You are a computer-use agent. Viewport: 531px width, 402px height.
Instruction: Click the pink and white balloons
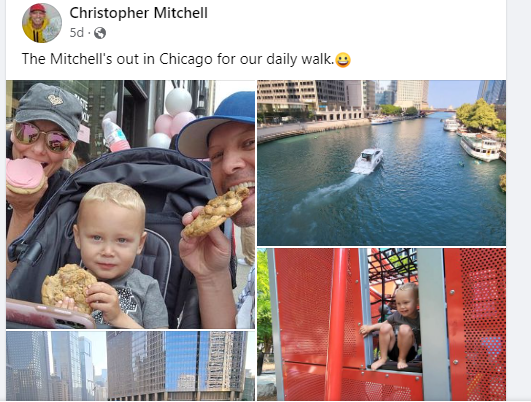click(x=173, y=117)
